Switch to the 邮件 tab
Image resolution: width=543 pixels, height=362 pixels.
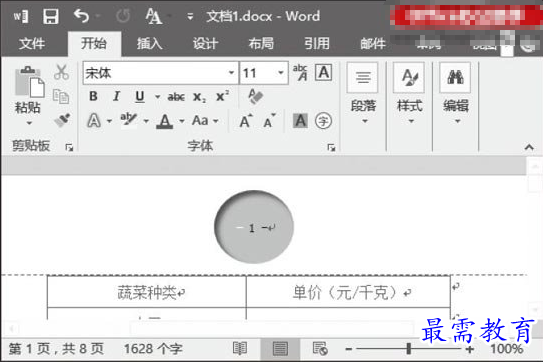tap(373, 44)
